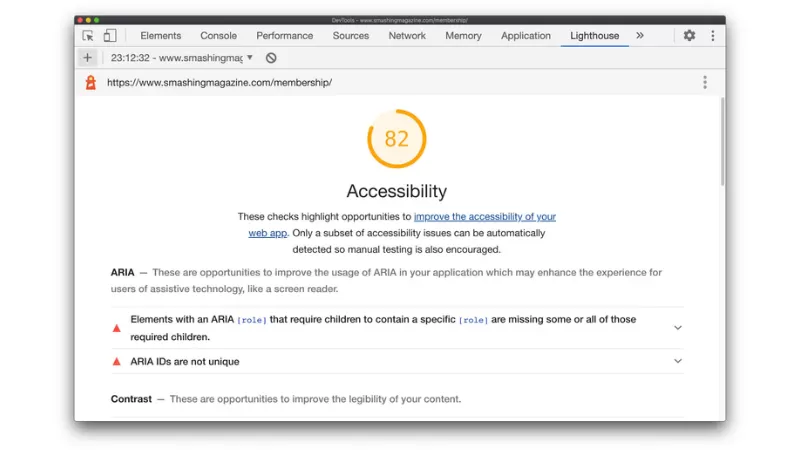Click red warning triangle for ARIA IDs
Screen dimensions: 800x450
click(116, 362)
